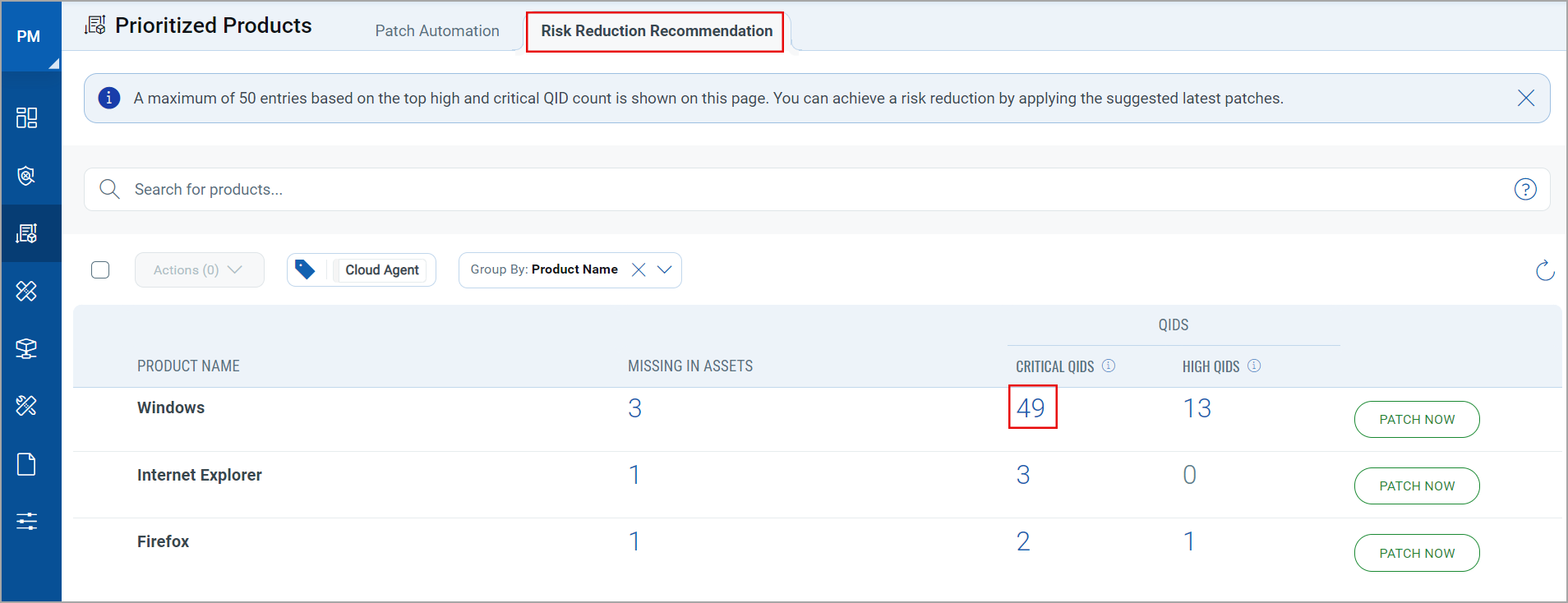Click Patch Now for Windows

click(1416, 419)
